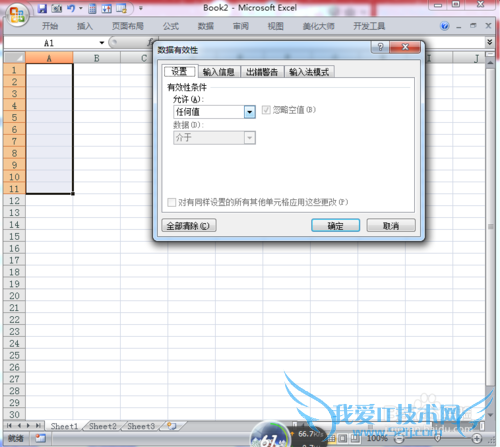Click the vertical scrollbar down arrow

(x=490, y=415)
